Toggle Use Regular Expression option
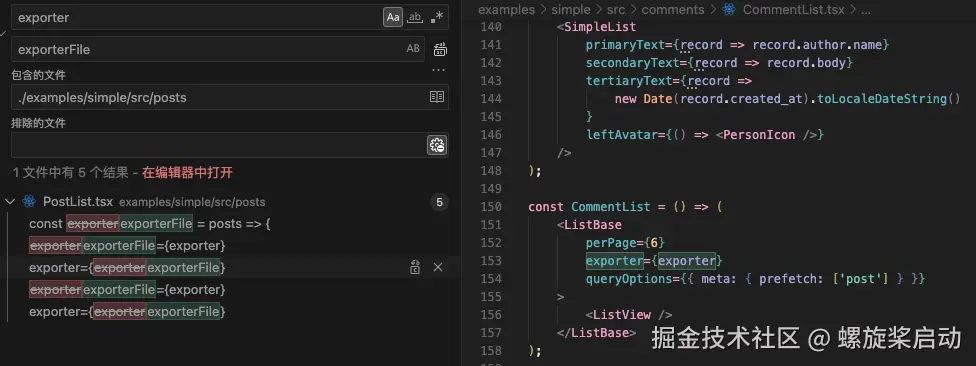976x366 pixels. pyautogui.click(x=437, y=17)
